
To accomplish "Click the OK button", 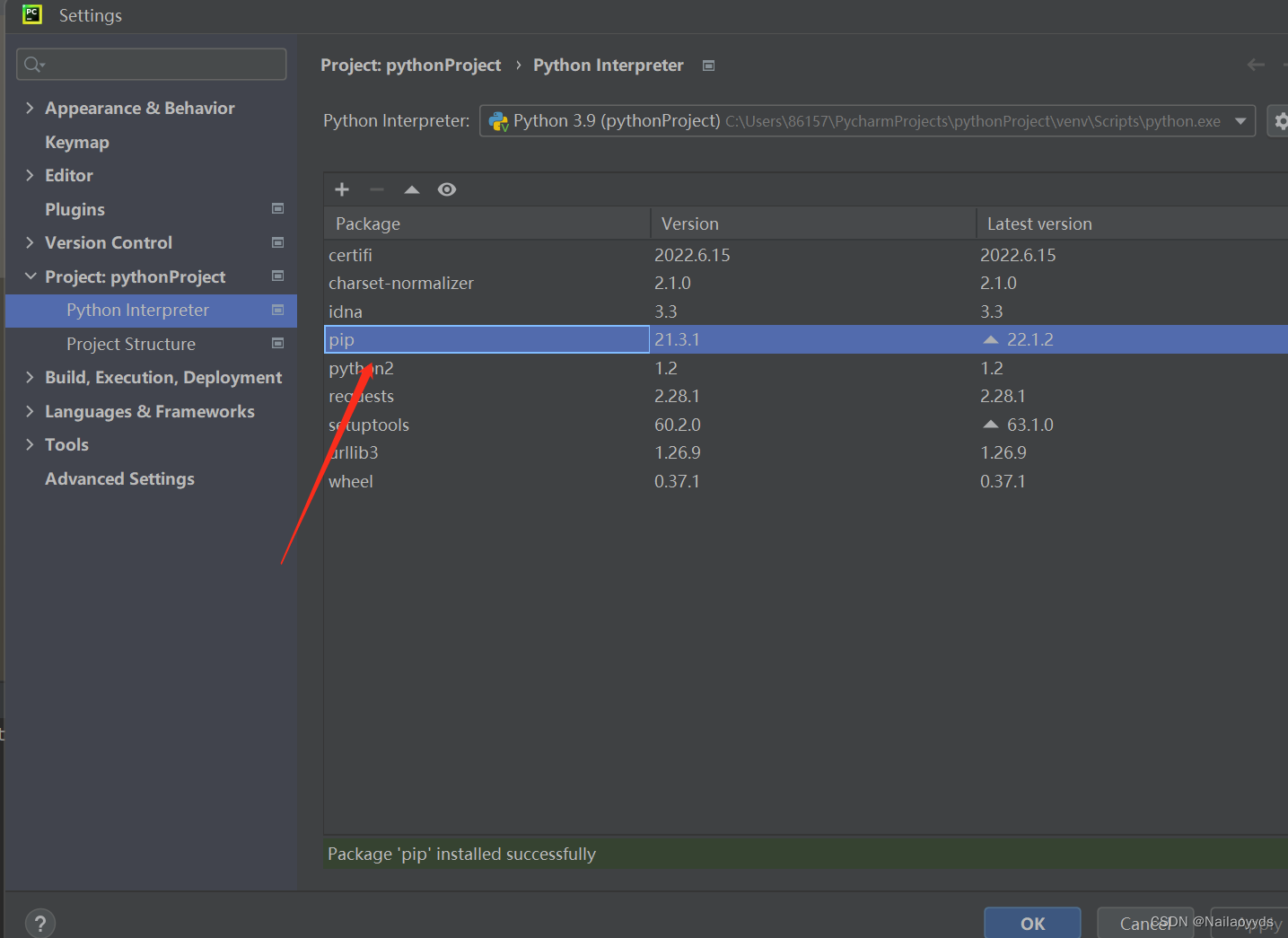I will (x=1032, y=924).
